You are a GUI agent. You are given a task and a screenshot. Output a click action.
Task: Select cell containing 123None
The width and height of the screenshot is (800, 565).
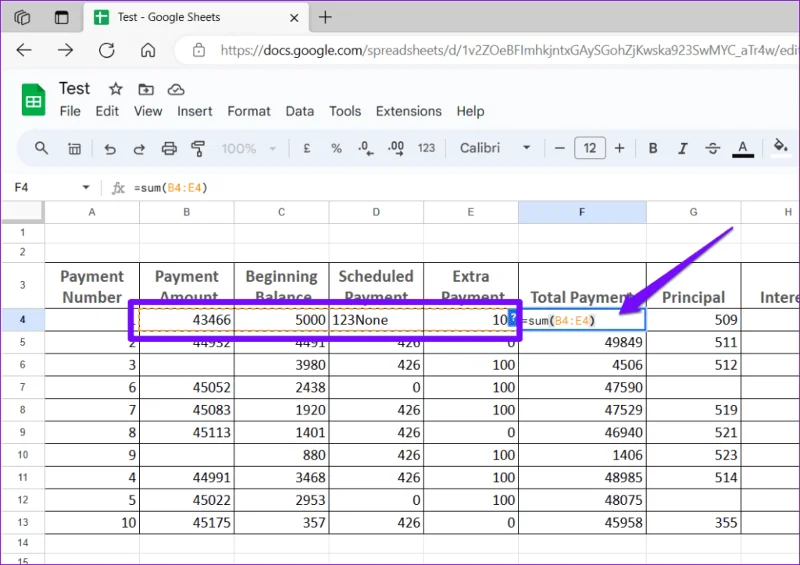(376, 320)
